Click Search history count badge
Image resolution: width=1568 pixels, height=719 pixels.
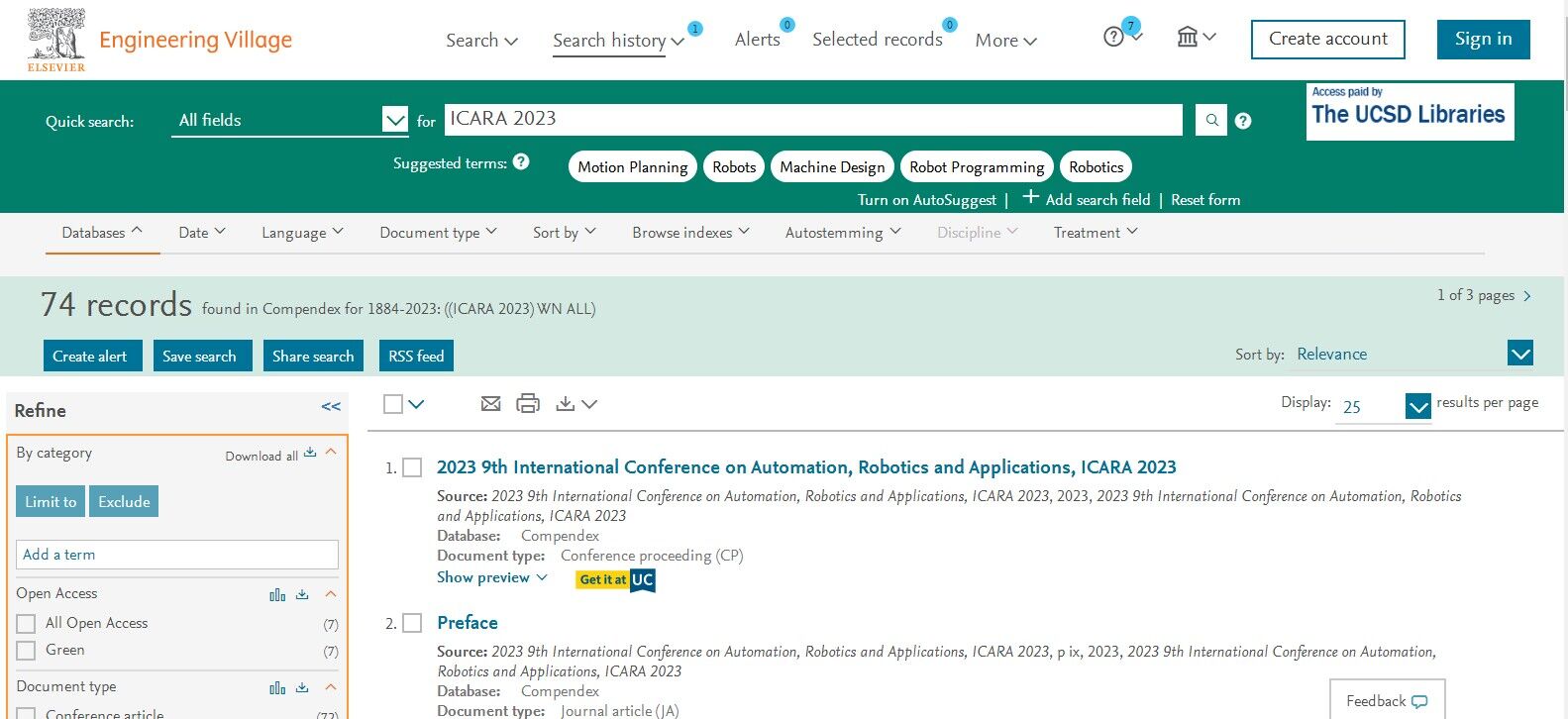click(695, 29)
